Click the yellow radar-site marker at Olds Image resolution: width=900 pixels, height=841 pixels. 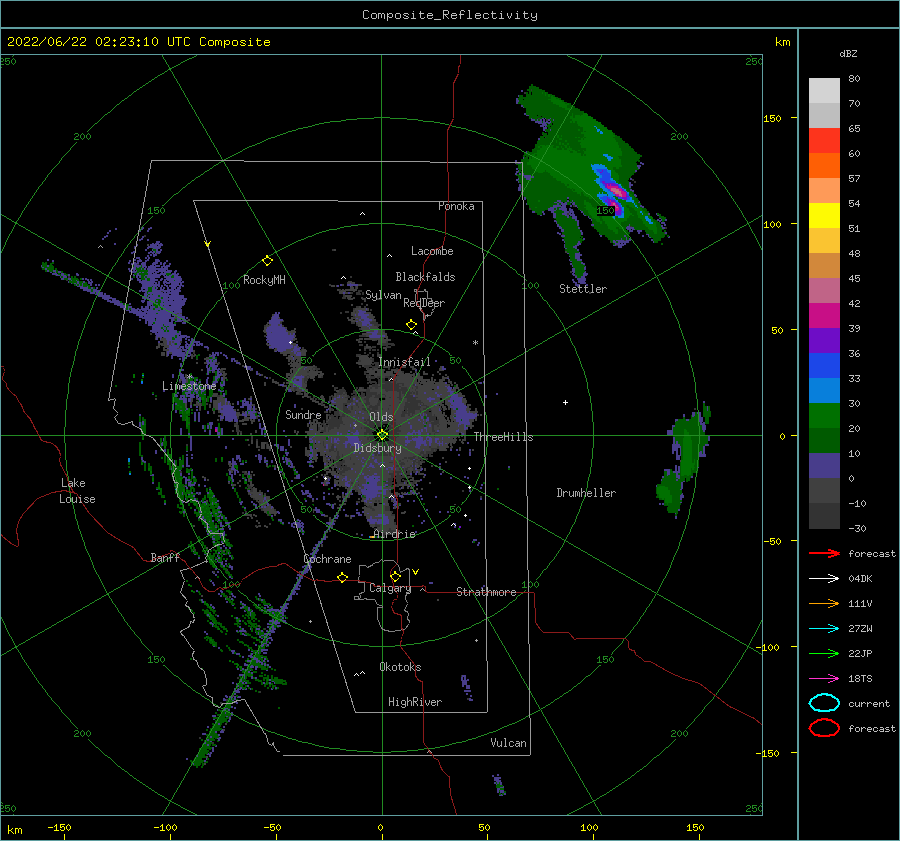point(382,435)
